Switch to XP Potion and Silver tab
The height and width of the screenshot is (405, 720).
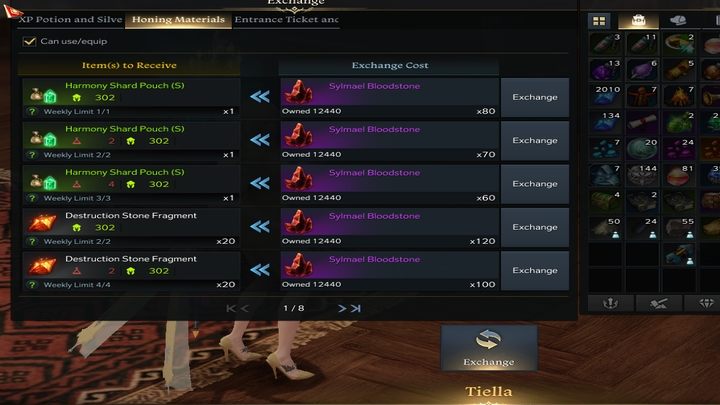71,20
